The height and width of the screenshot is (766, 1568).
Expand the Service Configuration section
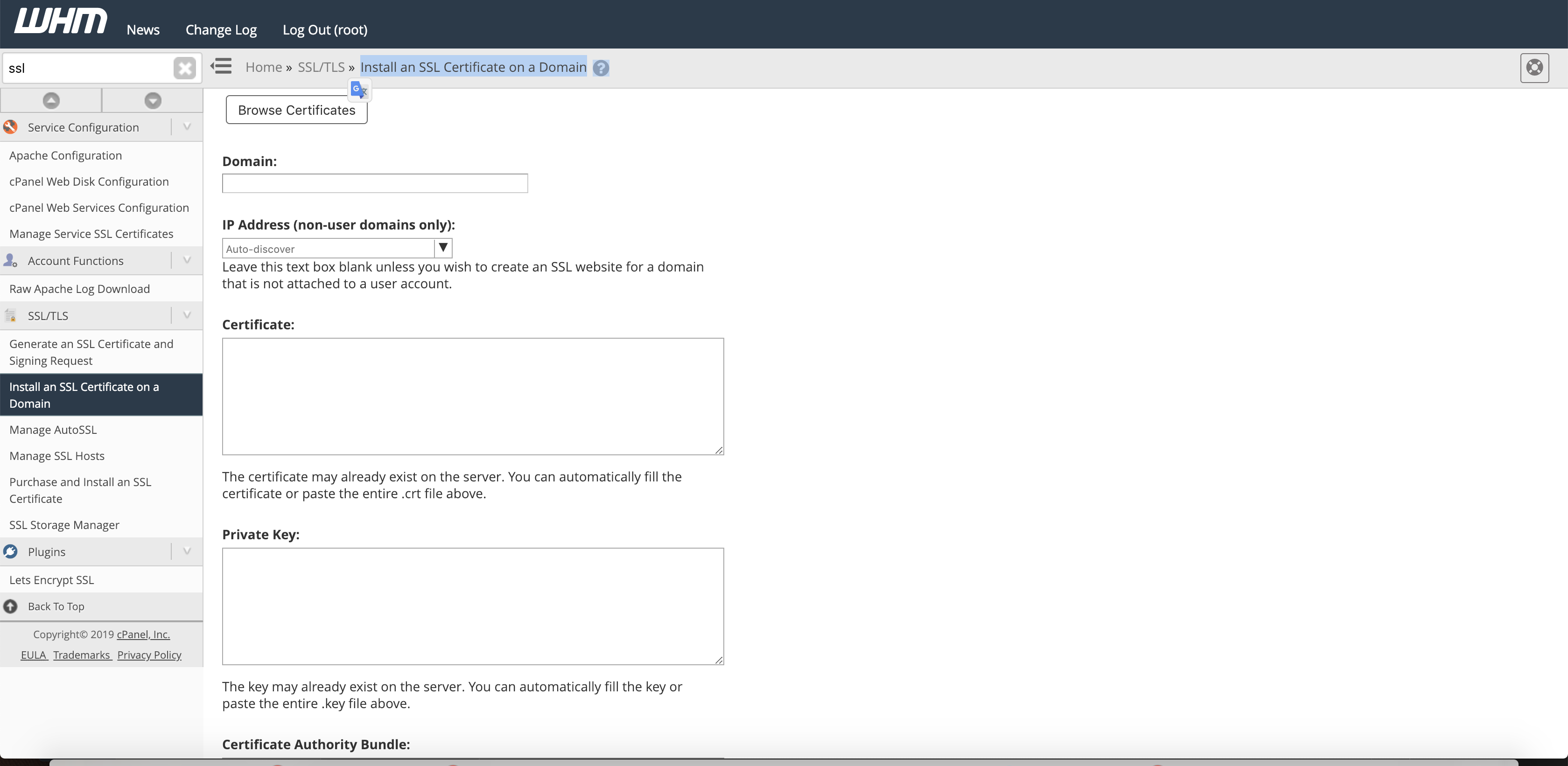(x=186, y=126)
